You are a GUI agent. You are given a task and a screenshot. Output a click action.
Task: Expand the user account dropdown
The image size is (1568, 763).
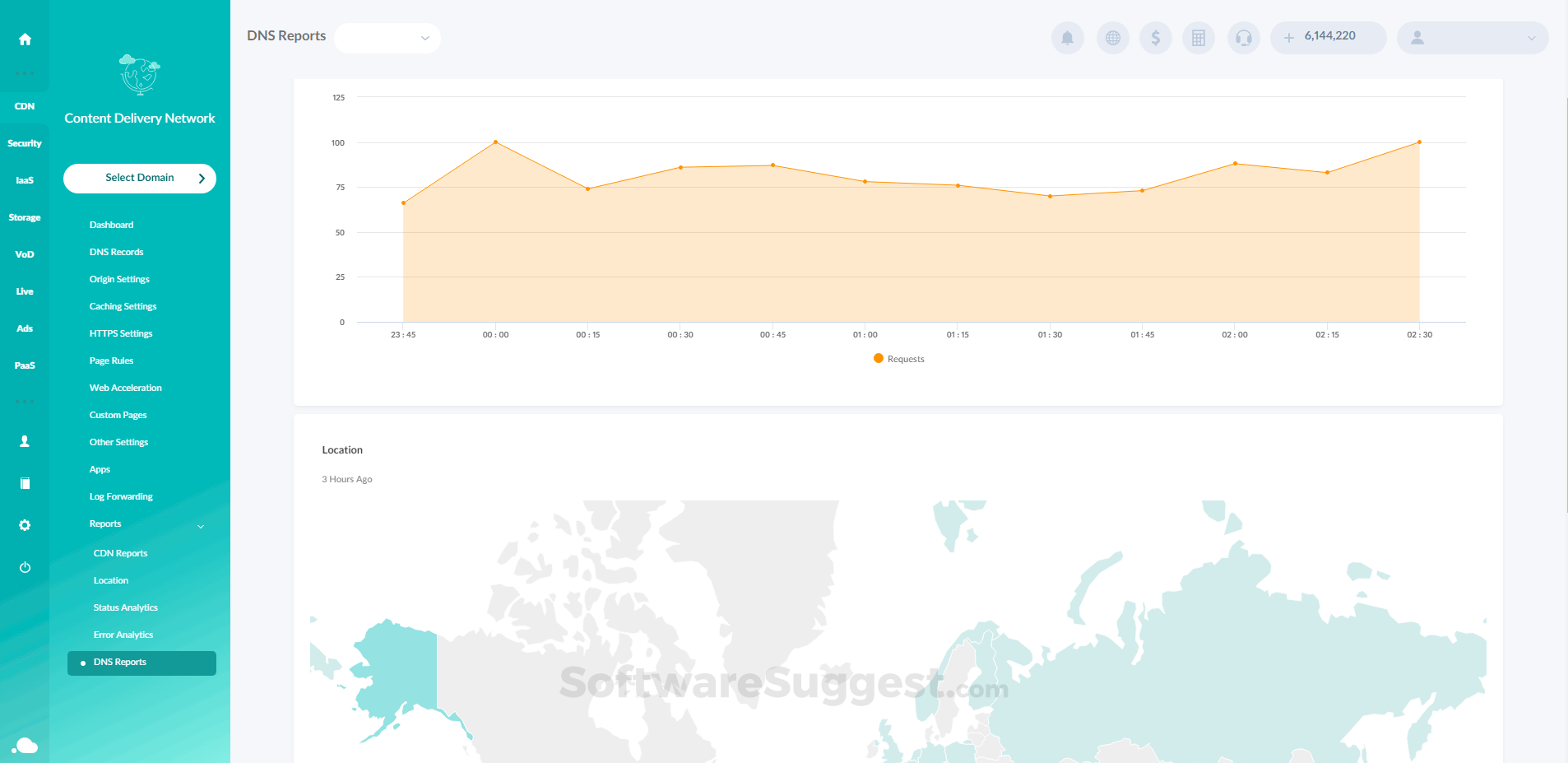pos(1472,38)
